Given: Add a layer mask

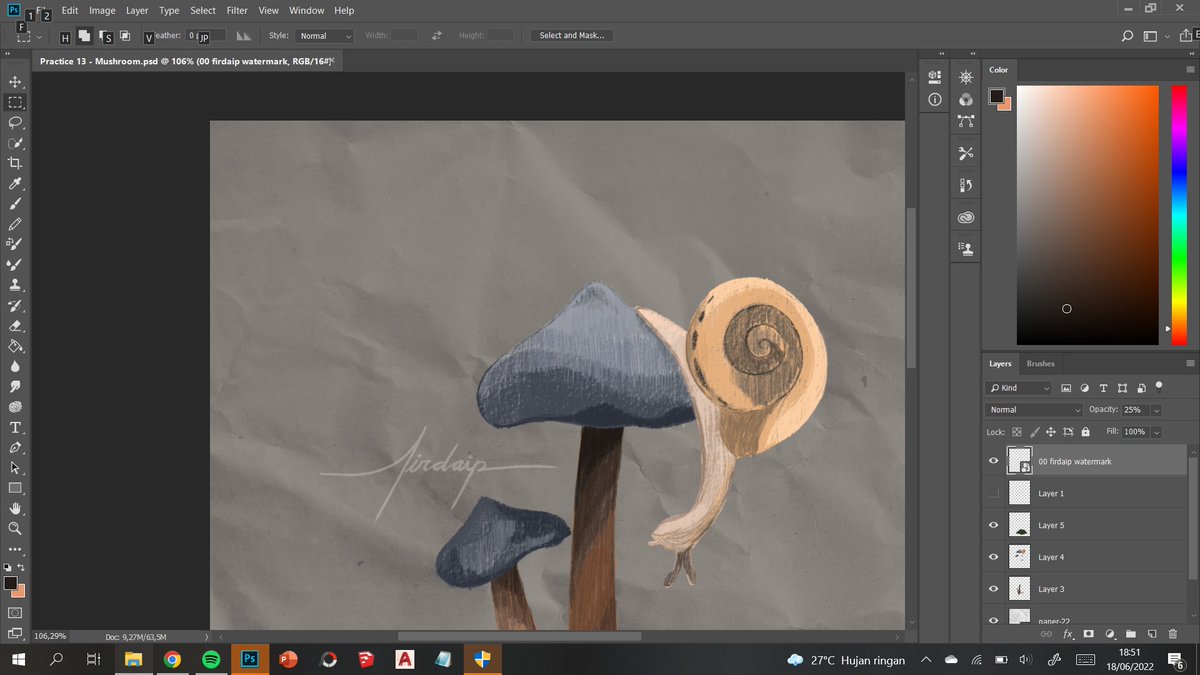Looking at the screenshot, I should coord(1089,634).
